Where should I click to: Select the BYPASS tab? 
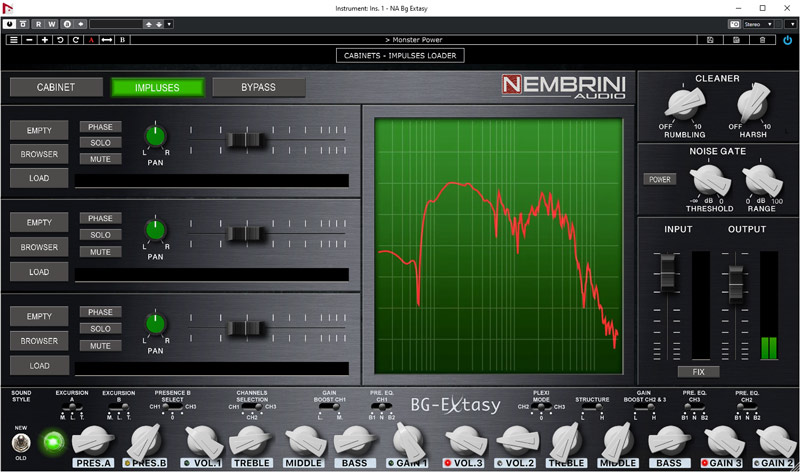click(x=258, y=87)
